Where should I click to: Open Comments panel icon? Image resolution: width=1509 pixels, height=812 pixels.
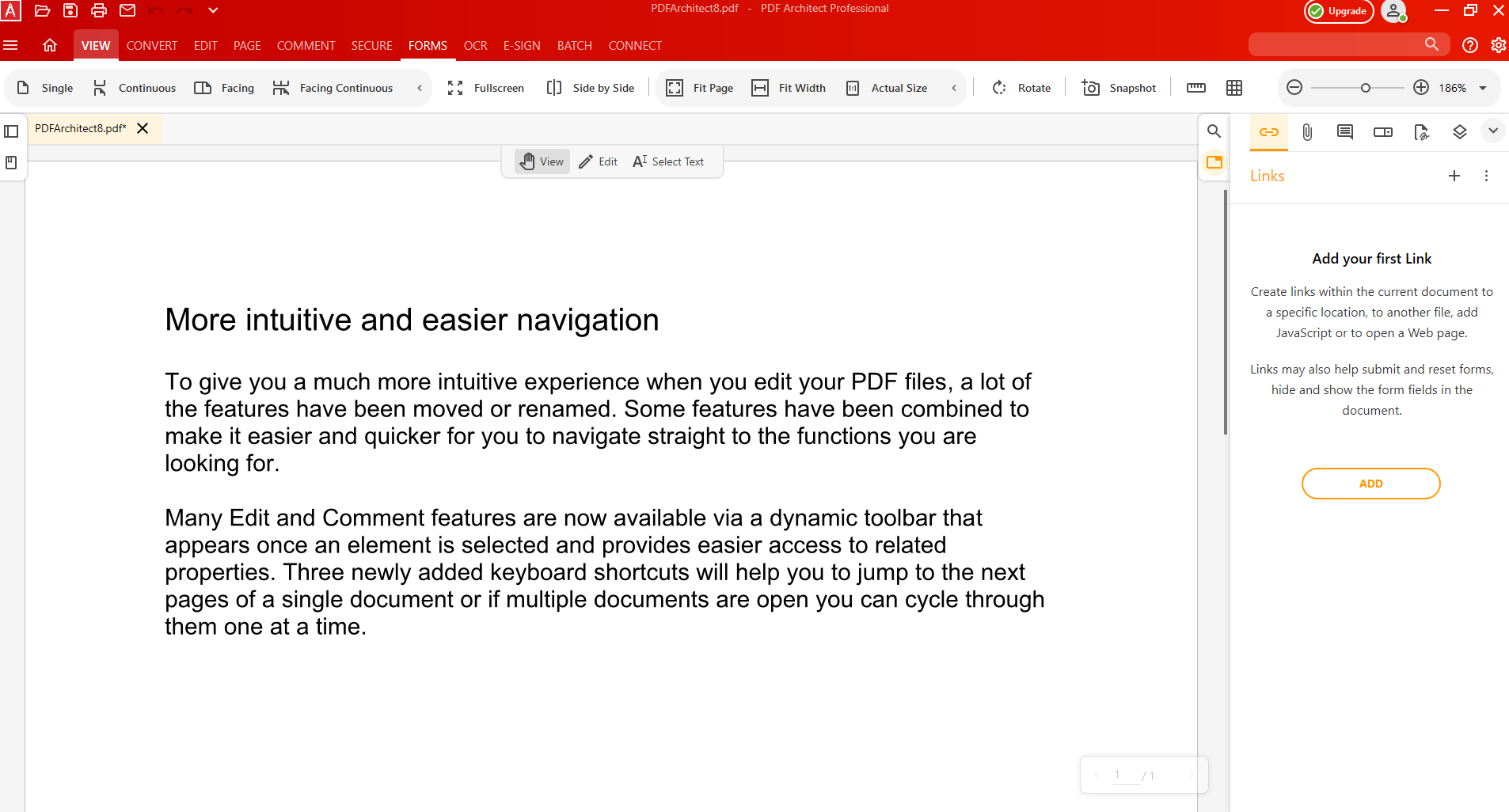coord(1345,132)
